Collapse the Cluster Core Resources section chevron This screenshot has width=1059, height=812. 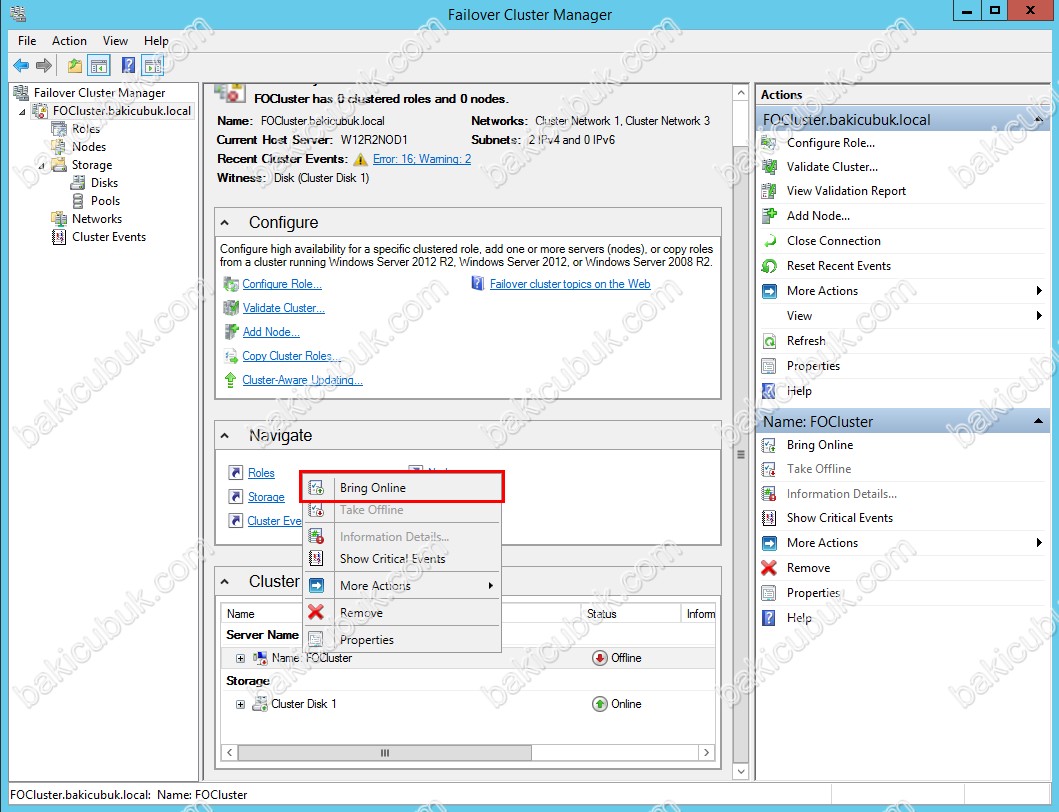225,582
